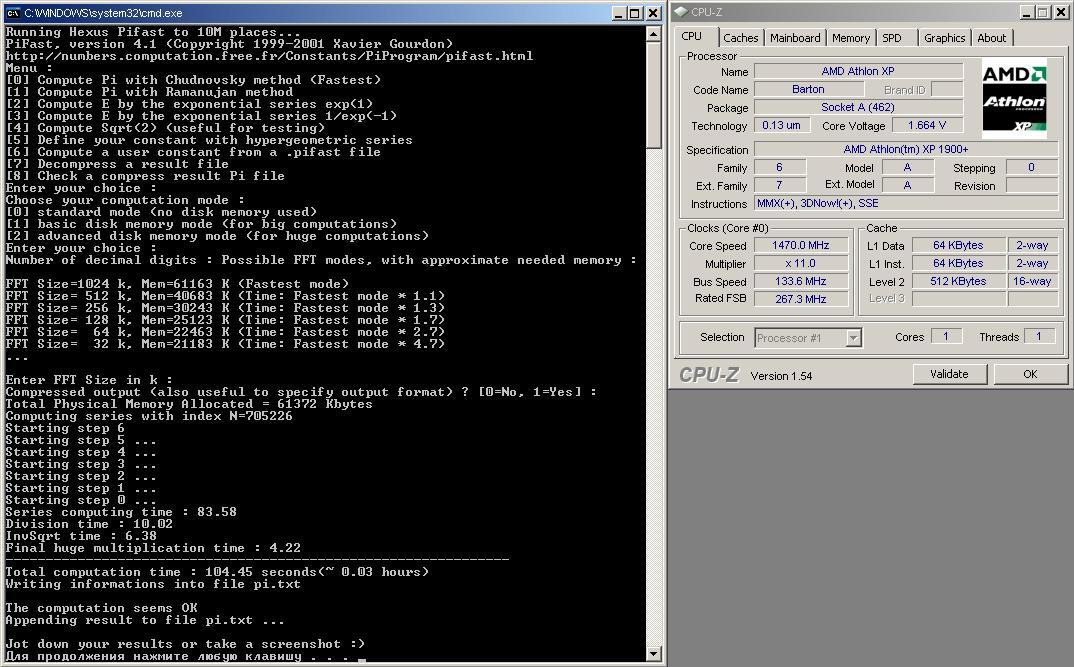Click the cmd vertical scrollbar thumb
Image resolution: width=1074 pixels, height=667 pixels.
click(653, 95)
